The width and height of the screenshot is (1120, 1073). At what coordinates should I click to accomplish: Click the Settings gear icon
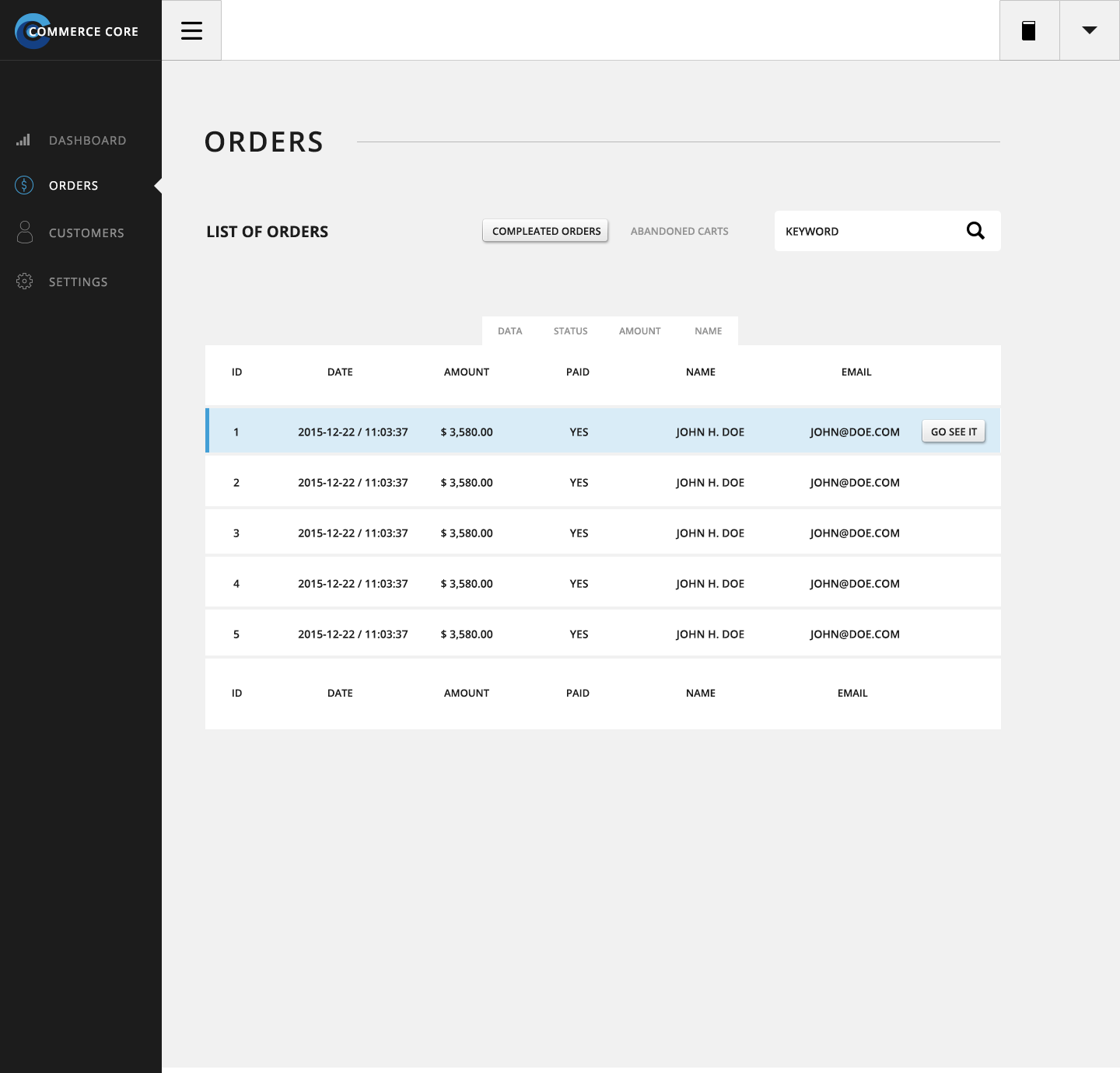(24, 281)
